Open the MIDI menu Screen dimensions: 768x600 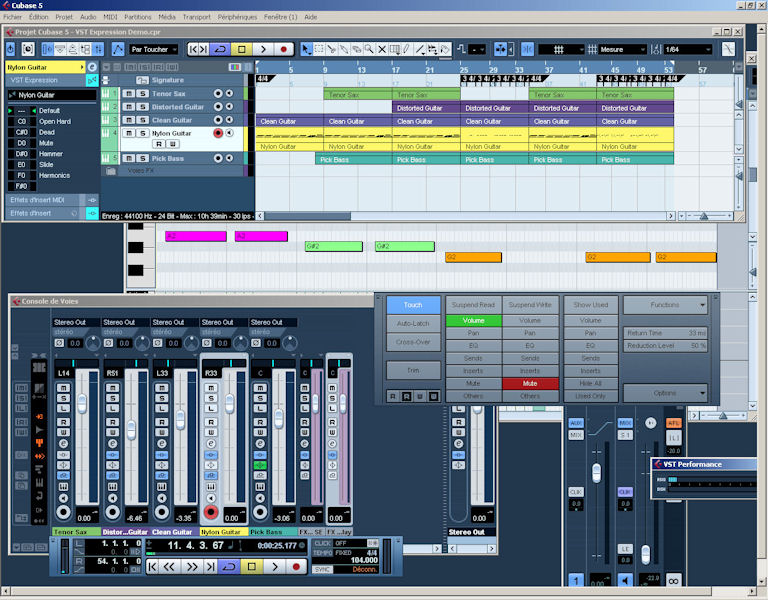(x=110, y=17)
